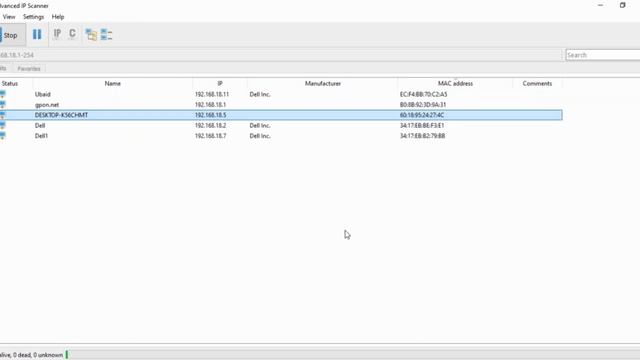The image size is (640, 360).
Task: Restore down the application window
Action: 622,5
